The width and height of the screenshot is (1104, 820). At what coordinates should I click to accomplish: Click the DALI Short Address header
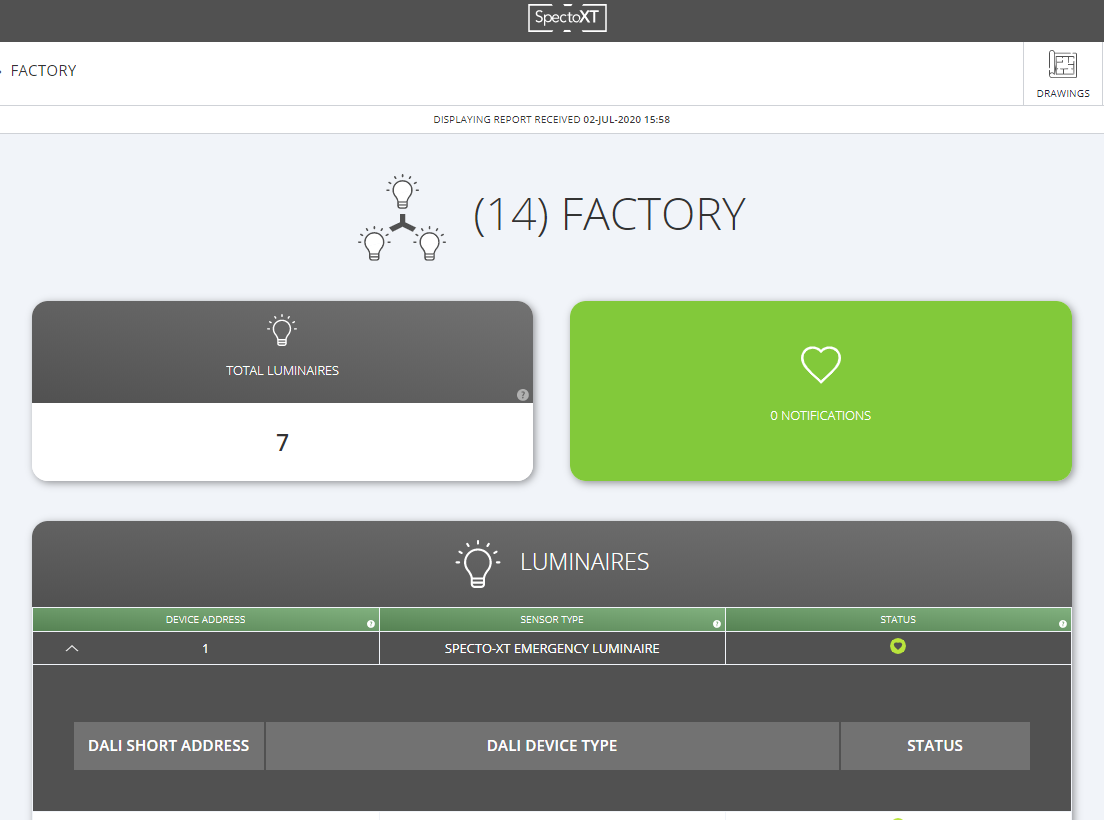click(x=169, y=745)
